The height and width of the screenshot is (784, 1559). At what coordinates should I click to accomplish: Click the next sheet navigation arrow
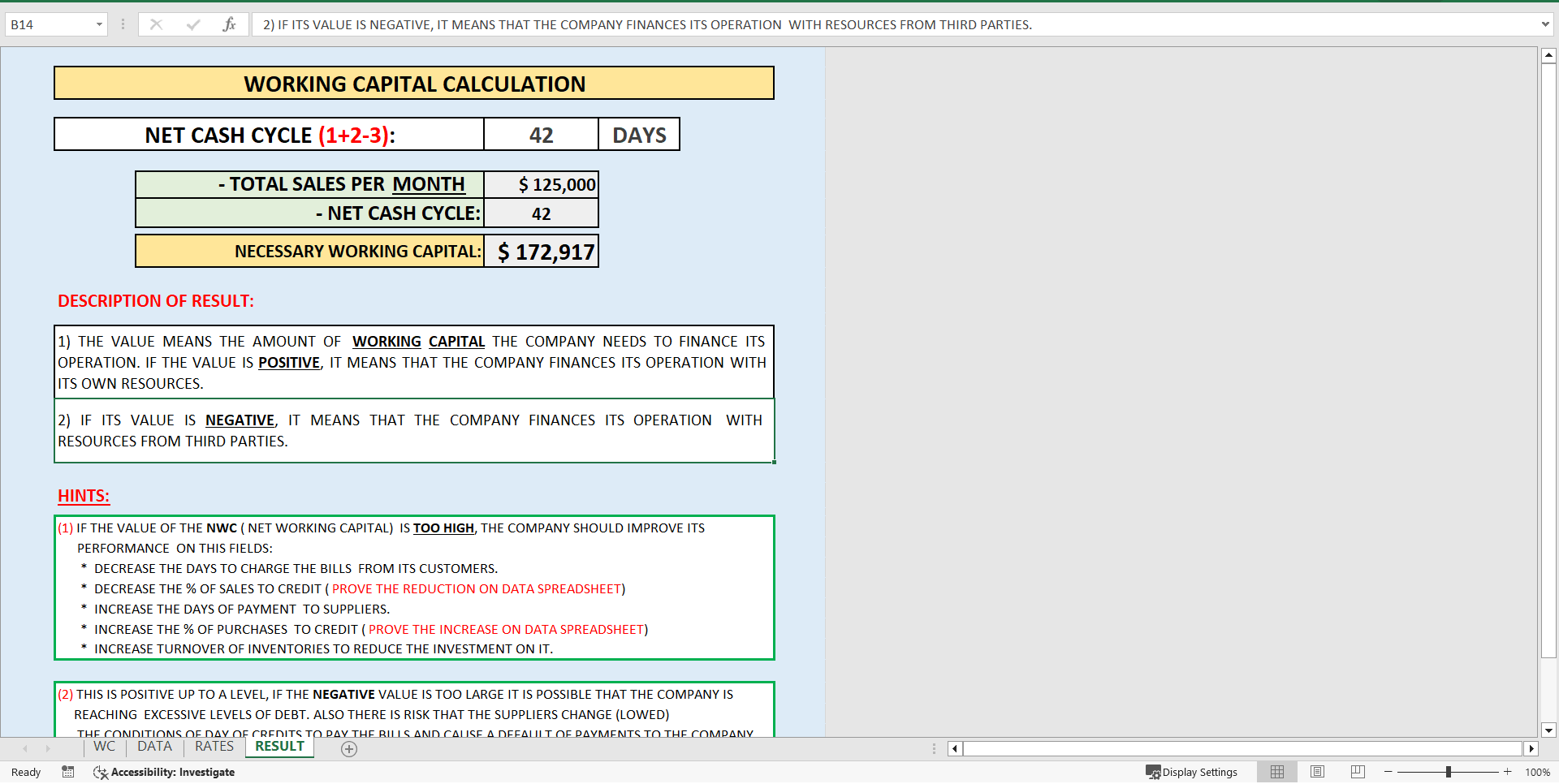point(49,748)
